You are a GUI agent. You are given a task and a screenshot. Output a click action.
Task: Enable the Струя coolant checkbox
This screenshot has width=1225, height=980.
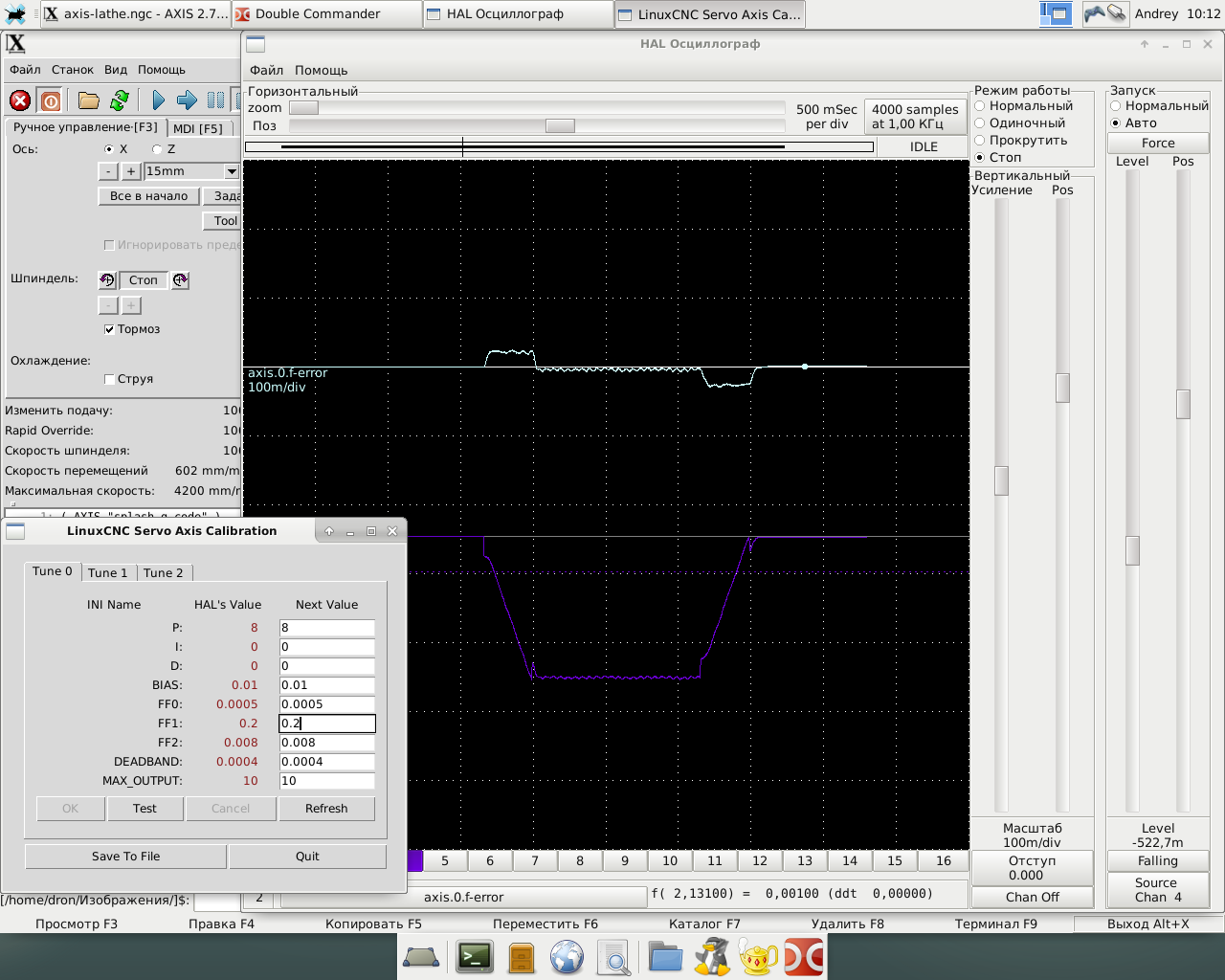[109, 379]
